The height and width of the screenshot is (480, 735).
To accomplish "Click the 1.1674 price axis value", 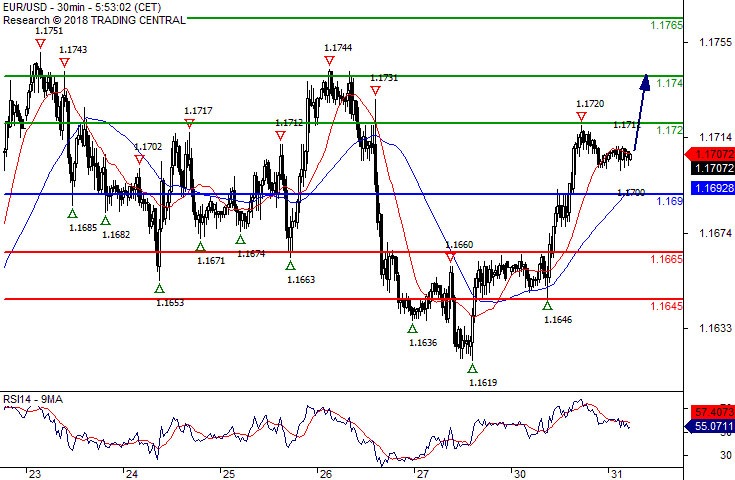I will (715, 233).
